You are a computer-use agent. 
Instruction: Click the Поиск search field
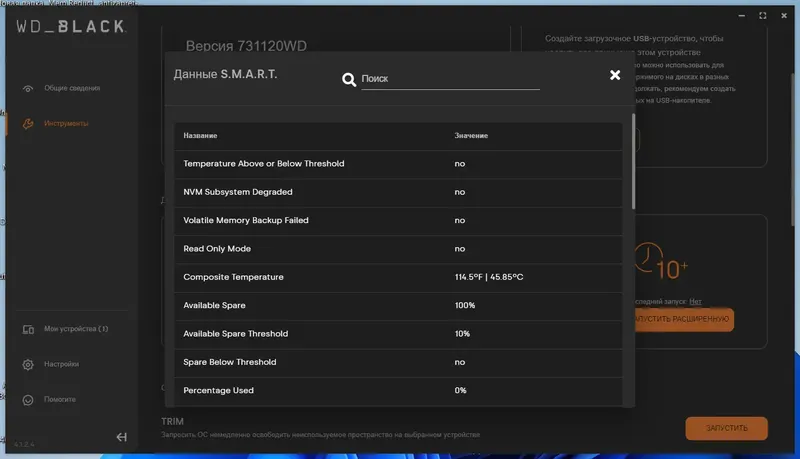450,78
